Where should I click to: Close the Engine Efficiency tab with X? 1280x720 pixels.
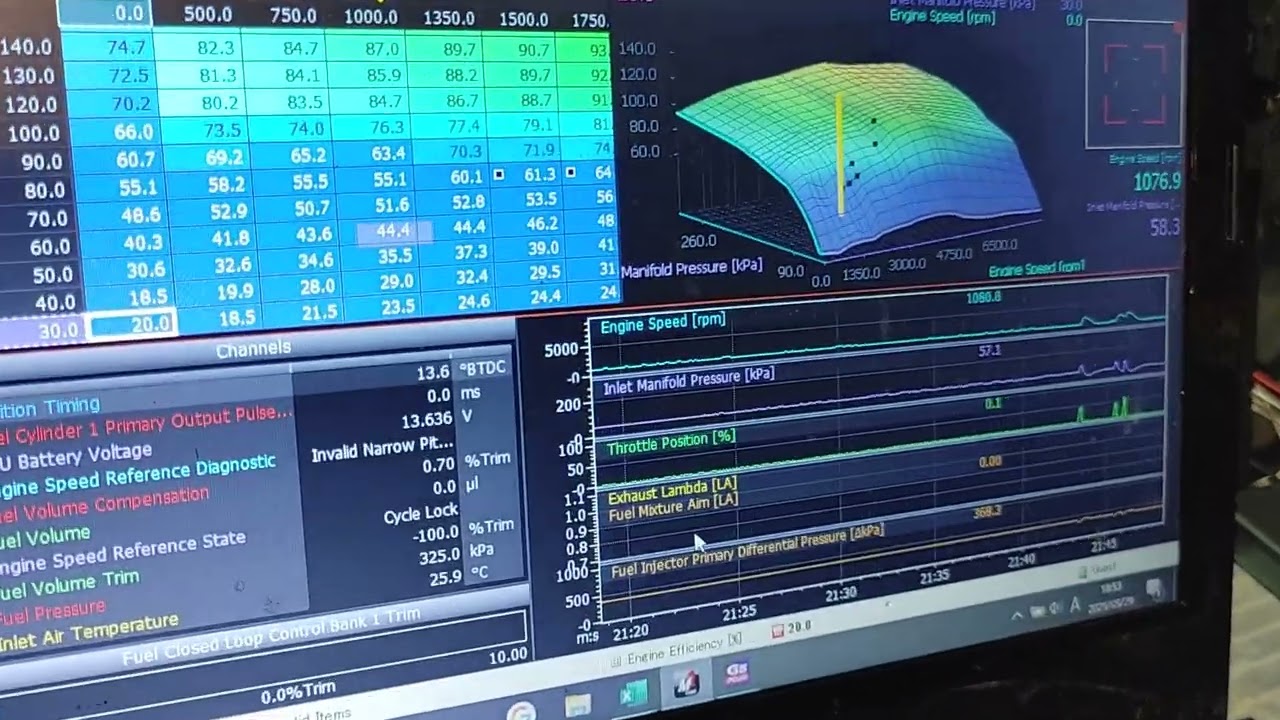[735, 638]
